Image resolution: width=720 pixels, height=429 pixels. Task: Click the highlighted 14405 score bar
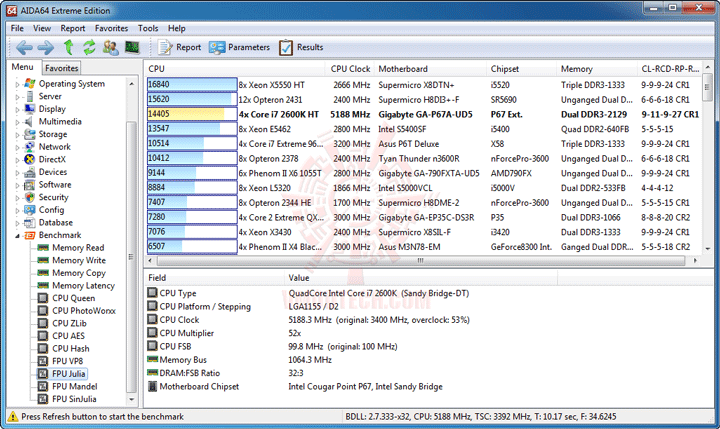pos(192,114)
